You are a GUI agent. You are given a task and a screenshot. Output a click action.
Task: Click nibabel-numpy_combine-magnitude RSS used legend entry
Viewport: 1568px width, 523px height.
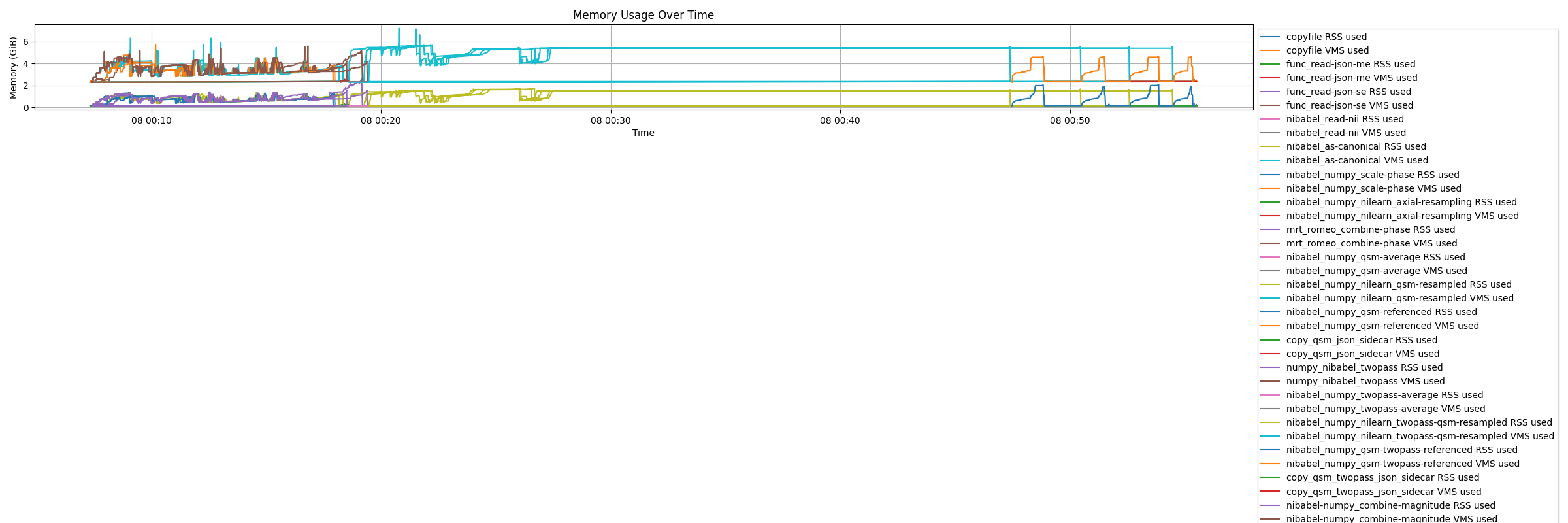click(x=1378, y=506)
